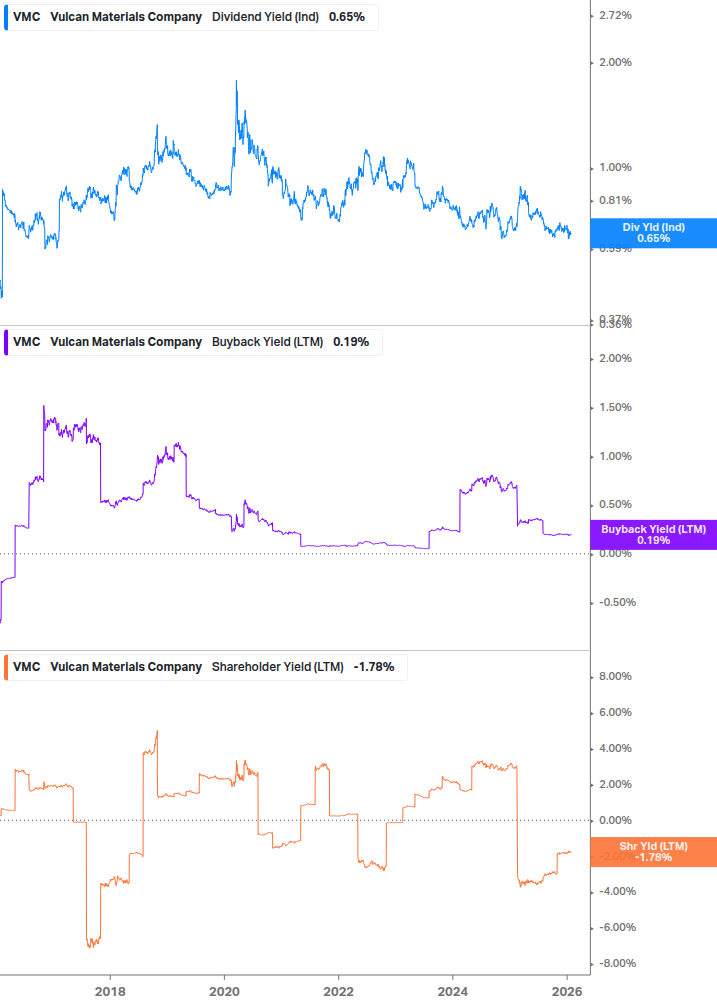Click the -6.00% tick on the shareholder yield axis
The height and width of the screenshot is (1005, 717).
point(617,927)
